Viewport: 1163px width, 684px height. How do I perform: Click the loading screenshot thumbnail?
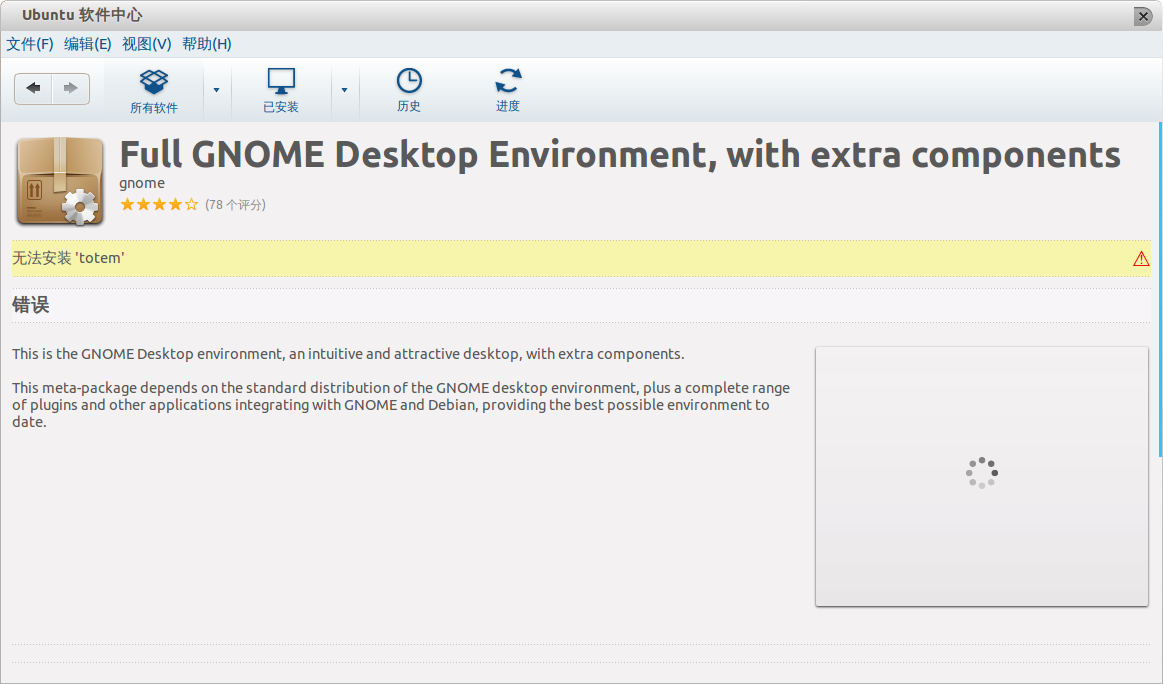coord(982,476)
